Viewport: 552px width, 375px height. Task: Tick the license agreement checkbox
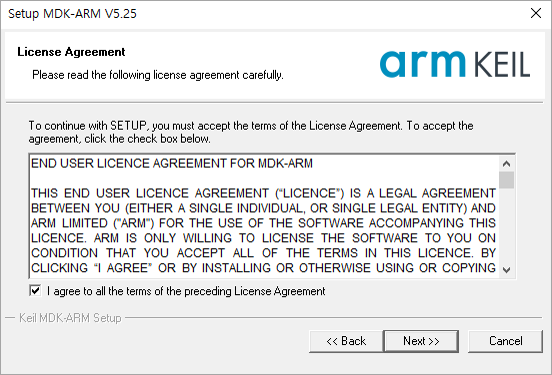tap(35, 291)
